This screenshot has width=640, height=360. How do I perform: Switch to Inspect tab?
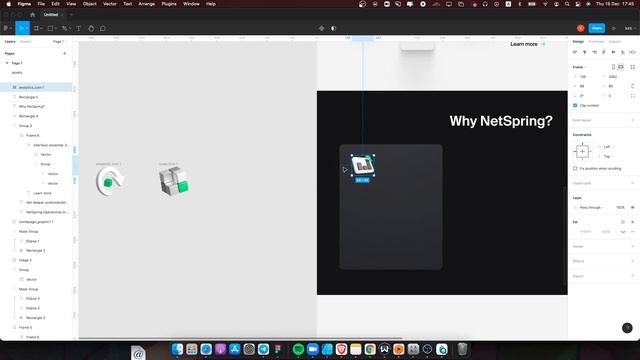[615, 42]
